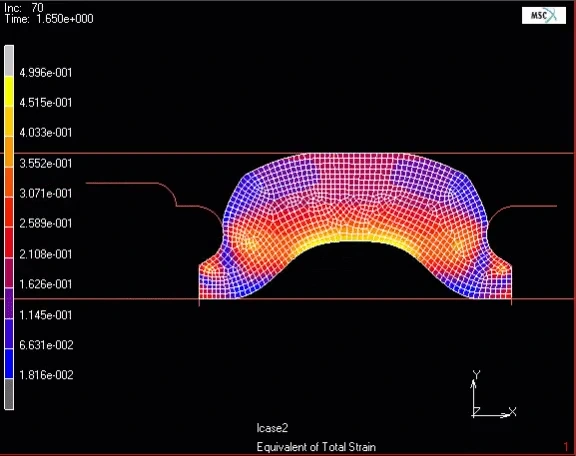This screenshot has height=456, width=576.
Task: Select the blue 1.816e-002 legend color band
Action: click(x=9, y=364)
